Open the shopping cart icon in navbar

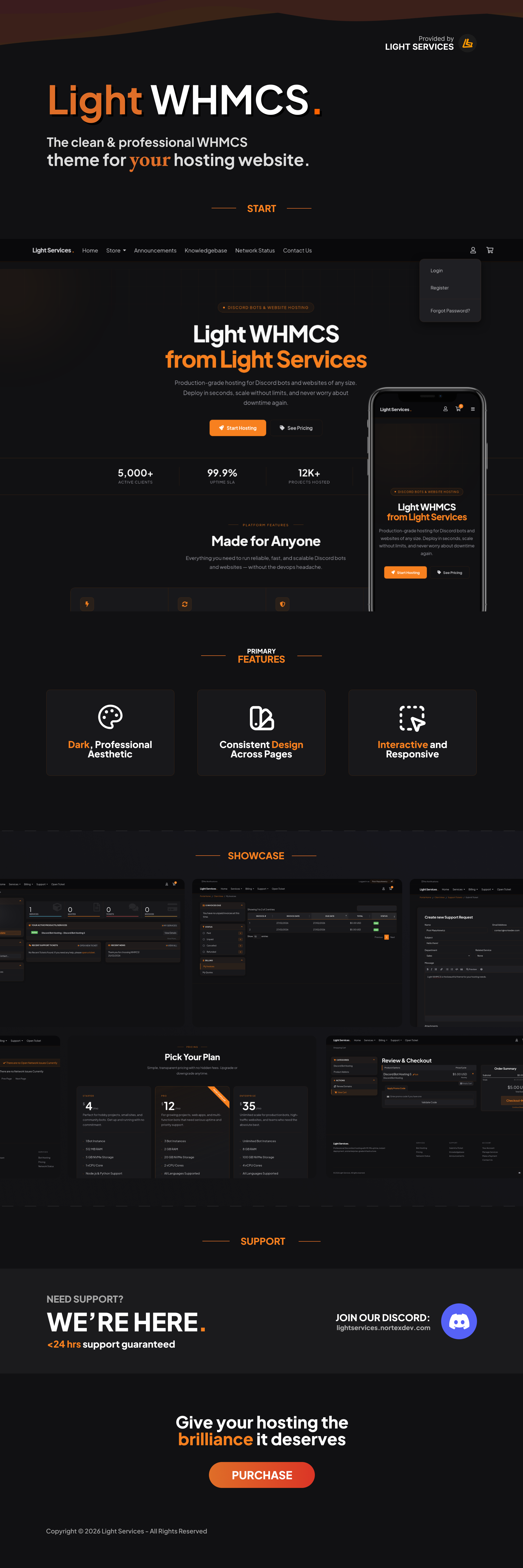(x=490, y=250)
